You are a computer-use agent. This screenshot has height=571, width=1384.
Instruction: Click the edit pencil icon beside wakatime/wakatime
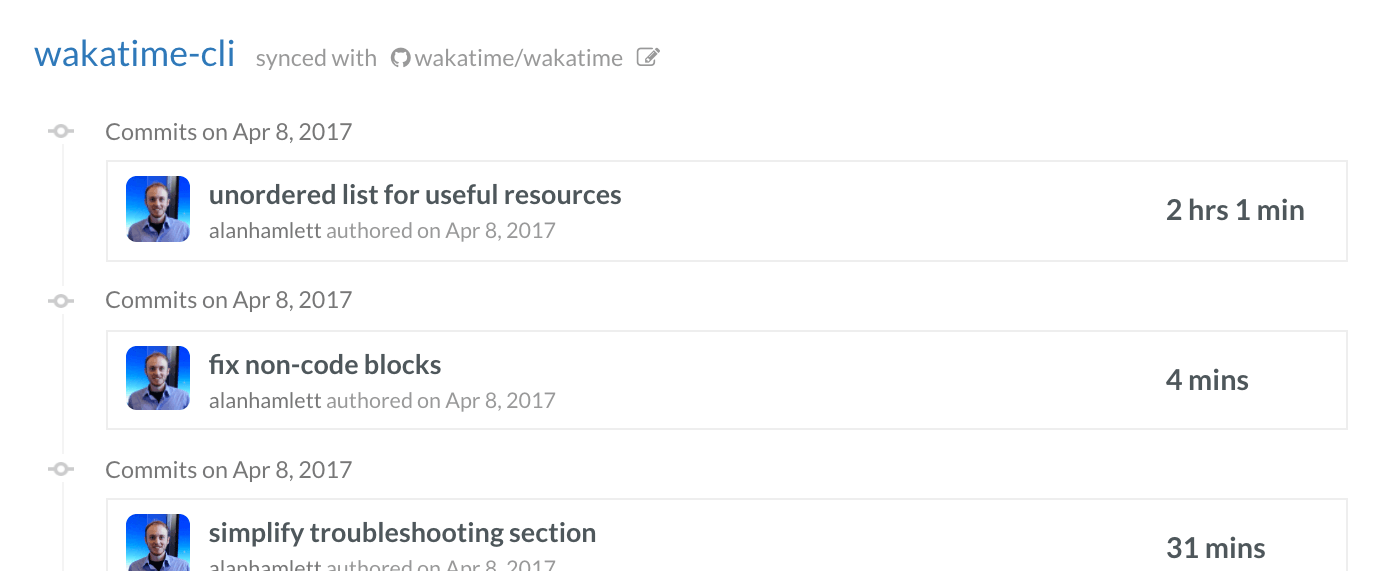(x=648, y=58)
